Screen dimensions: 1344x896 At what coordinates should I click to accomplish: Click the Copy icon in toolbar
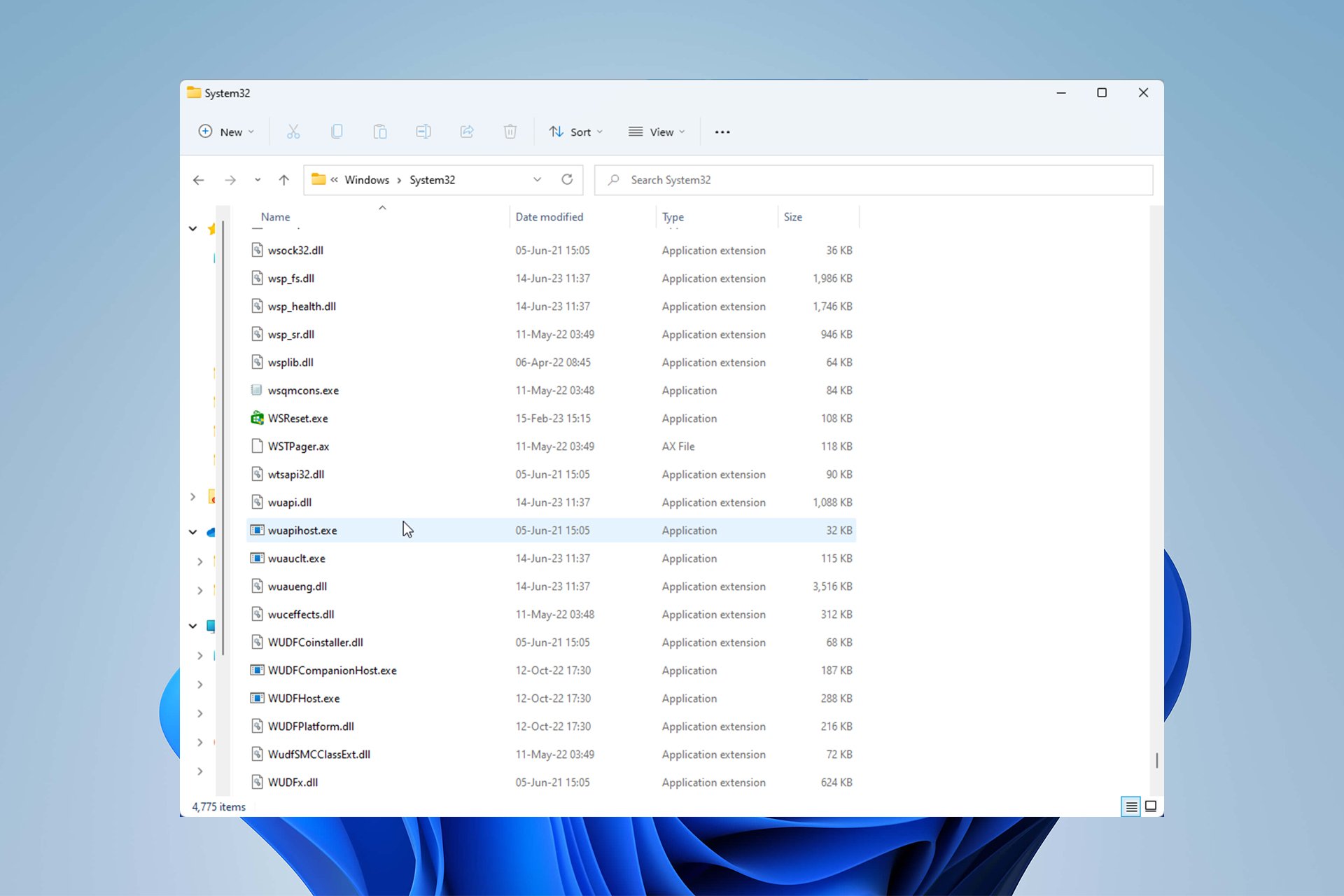[x=337, y=132]
